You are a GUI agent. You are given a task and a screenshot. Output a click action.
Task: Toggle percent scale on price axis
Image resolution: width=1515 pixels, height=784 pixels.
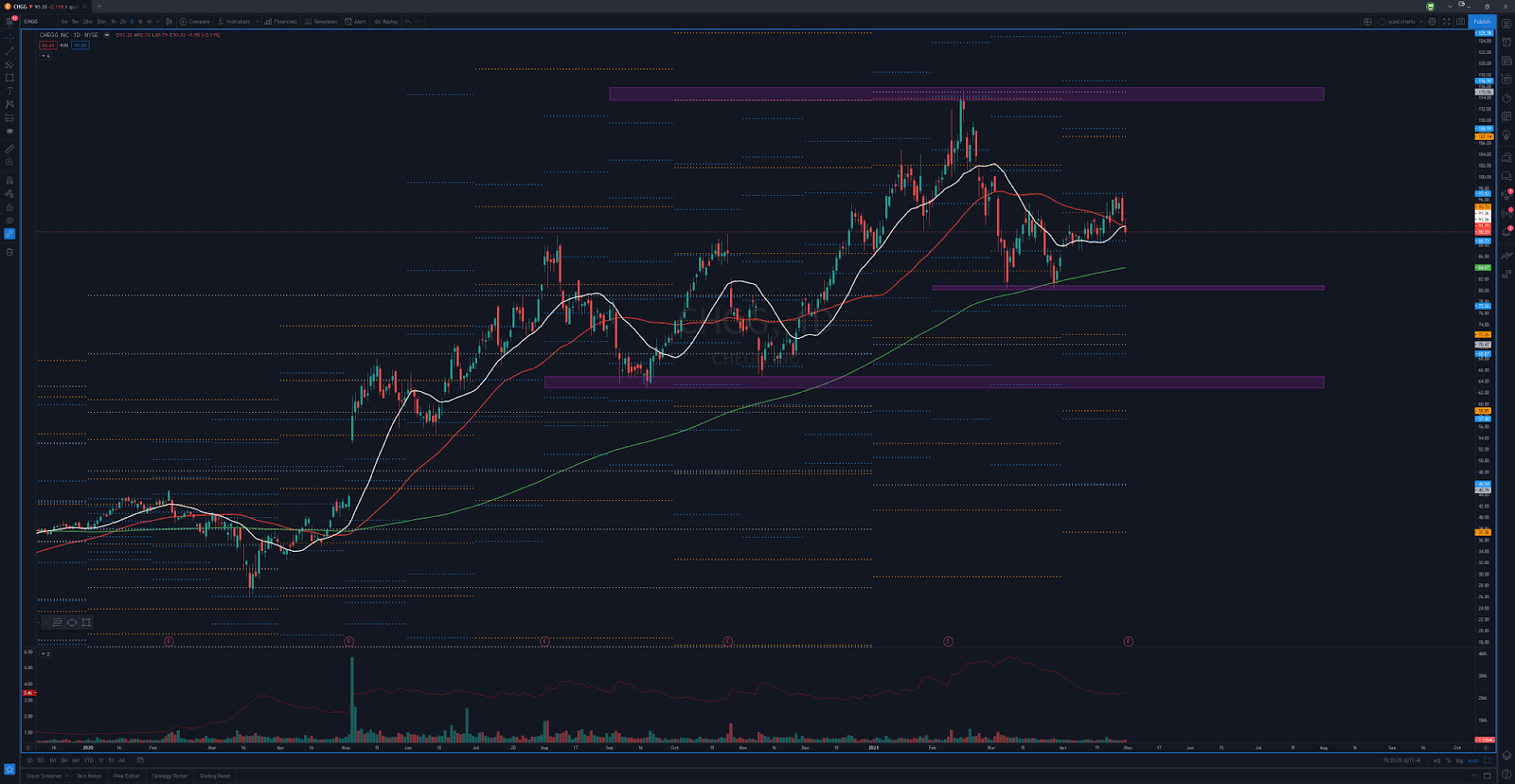click(1449, 760)
